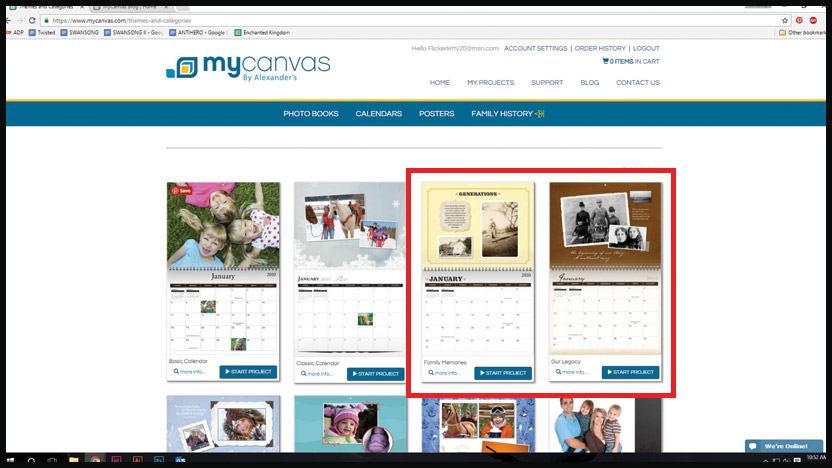This screenshot has width=832, height=468.
Task: Click the Pinterest extension icon
Action: pos(799,20)
